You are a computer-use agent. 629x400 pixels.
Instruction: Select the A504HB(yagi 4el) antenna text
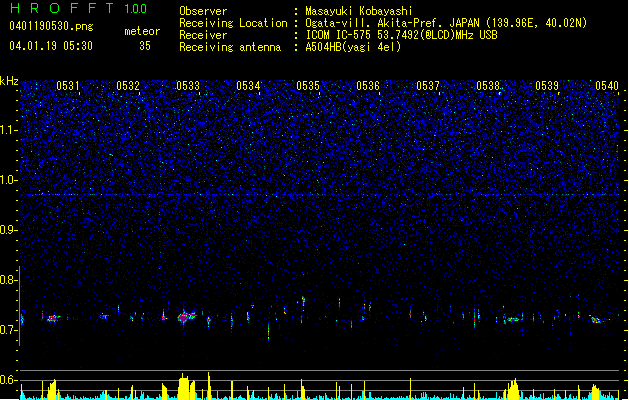[x=353, y=47]
